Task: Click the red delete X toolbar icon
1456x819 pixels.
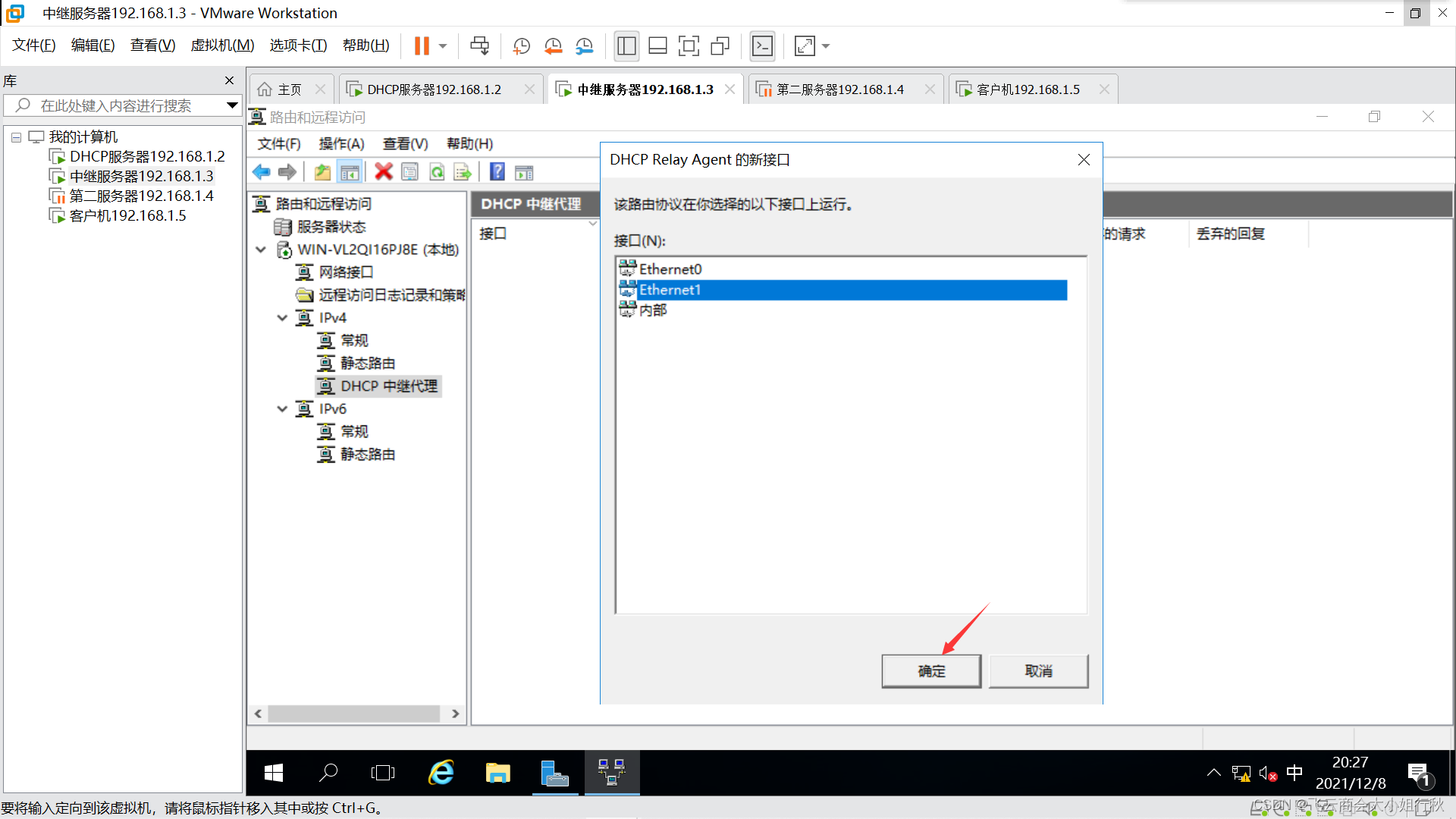Action: tap(384, 172)
